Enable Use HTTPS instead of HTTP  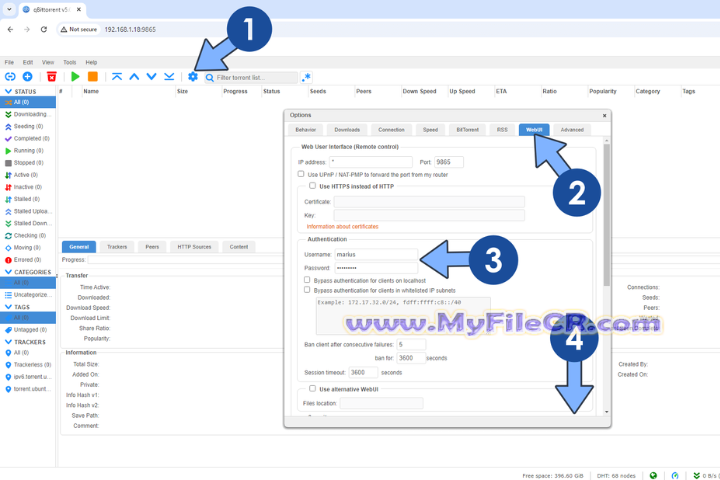coord(312,186)
